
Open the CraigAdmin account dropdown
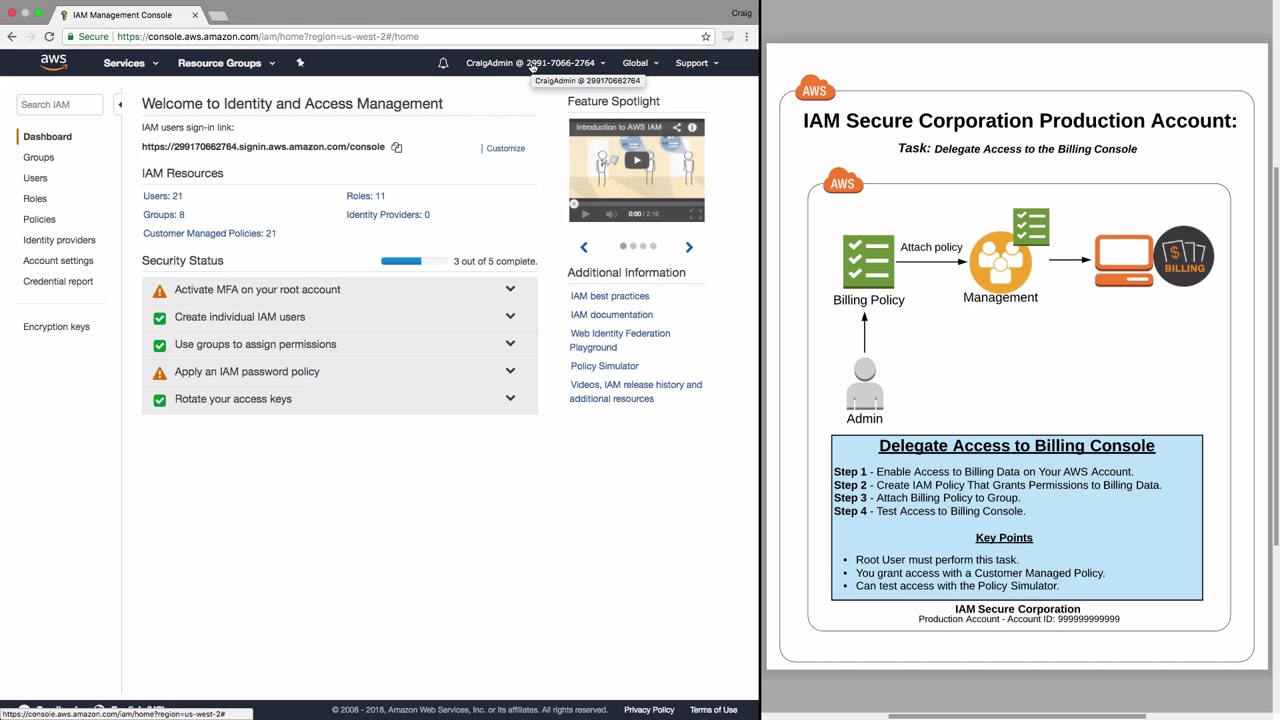point(535,63)
